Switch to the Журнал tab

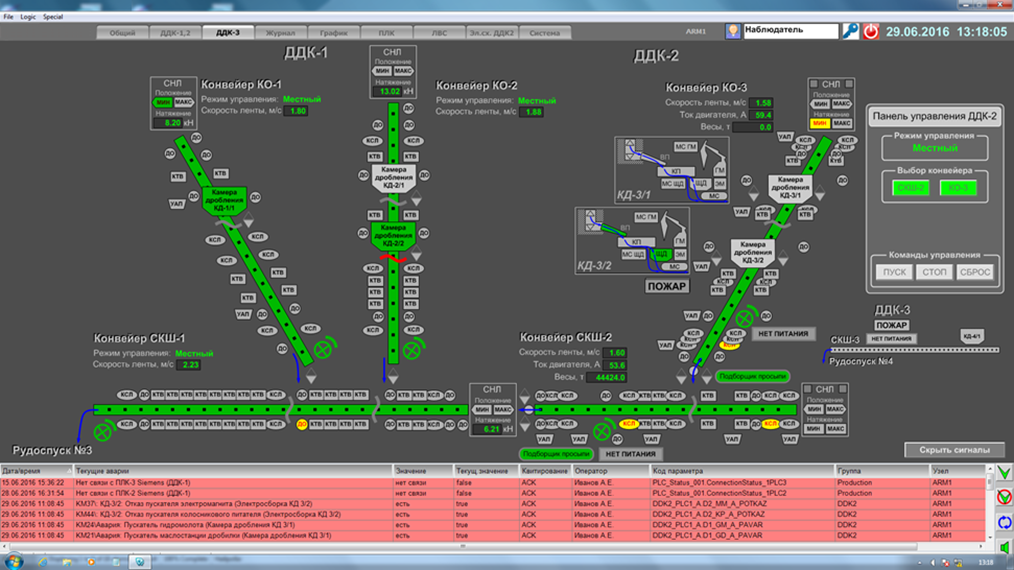tap(280, 33)
